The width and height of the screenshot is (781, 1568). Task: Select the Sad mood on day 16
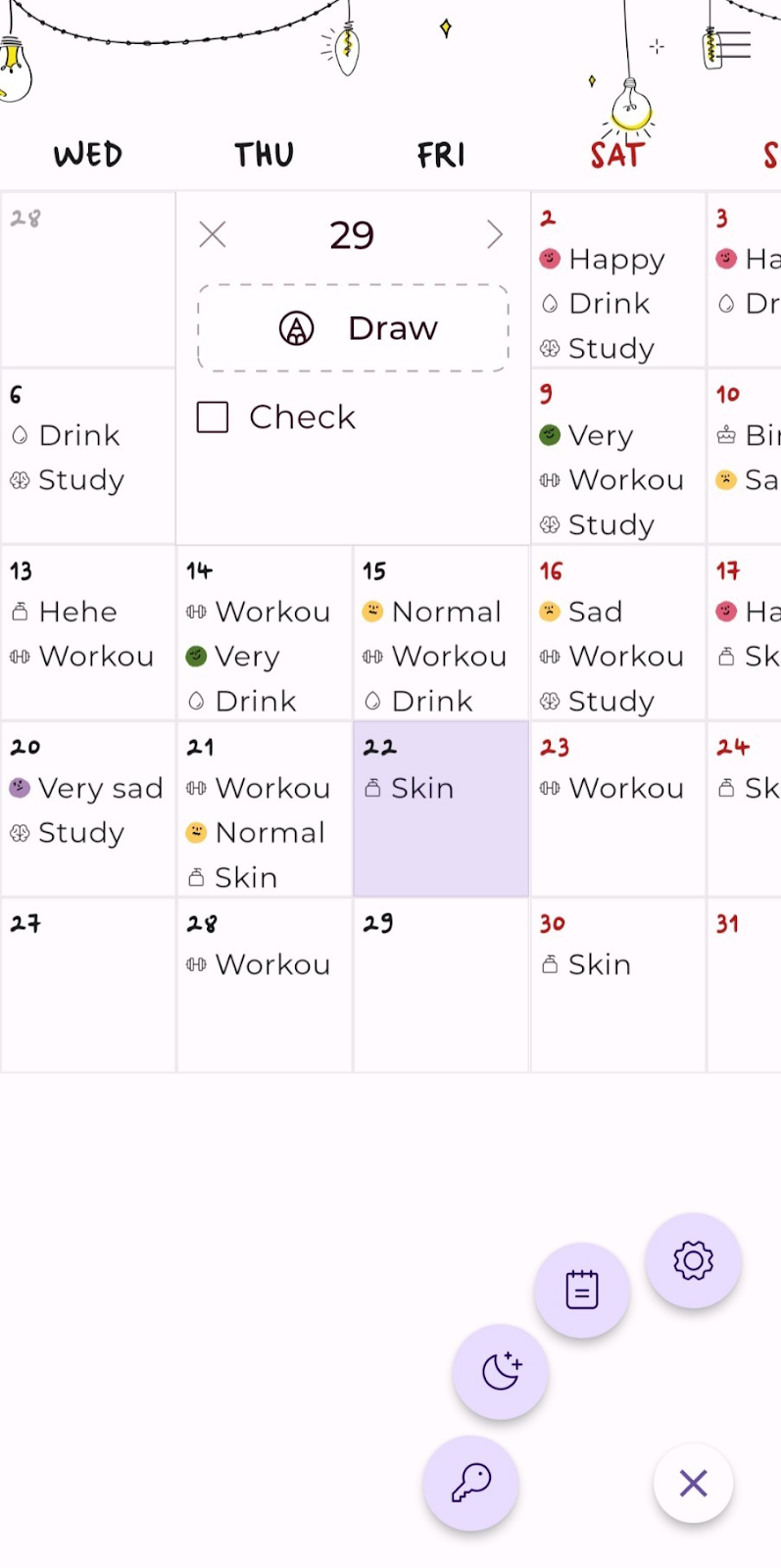pos(582,612)
